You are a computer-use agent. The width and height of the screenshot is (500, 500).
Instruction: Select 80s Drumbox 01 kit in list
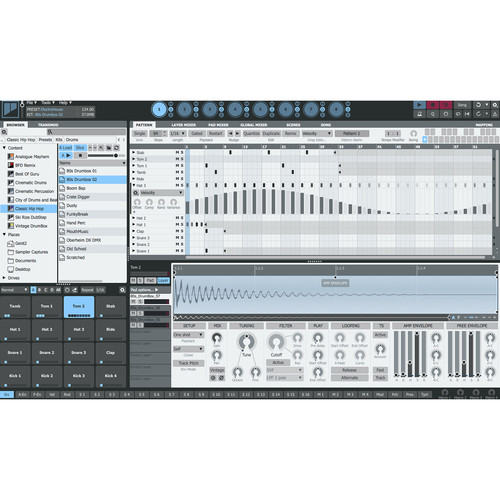tap(92, 171)
